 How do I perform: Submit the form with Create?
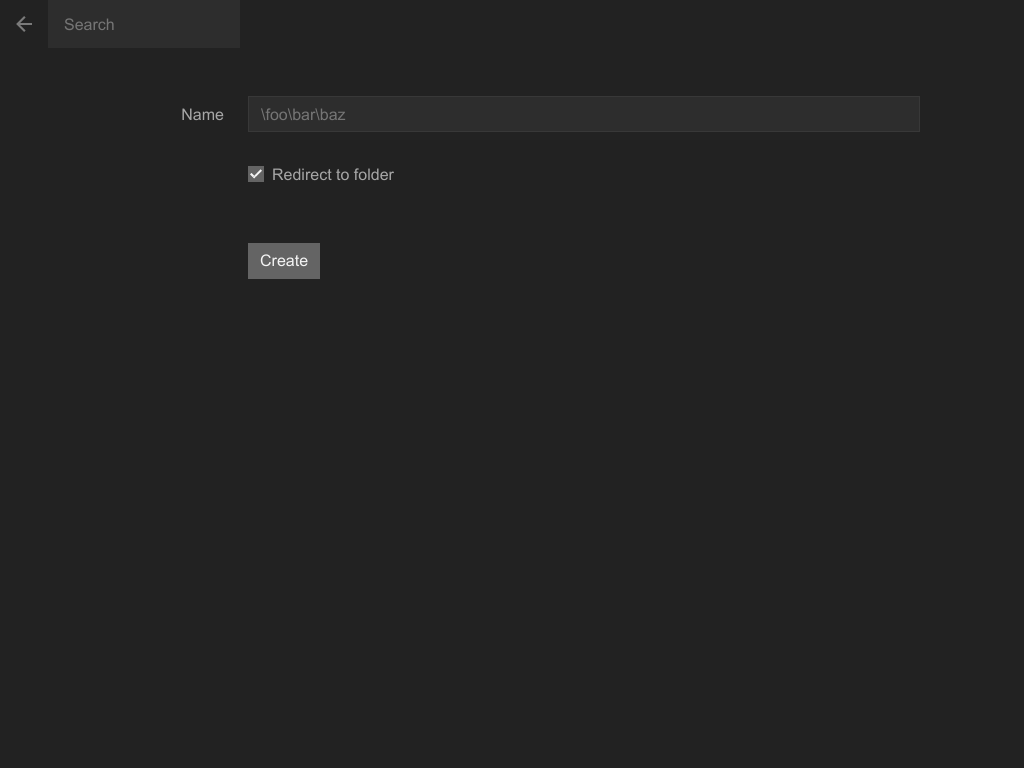(284, 261)
